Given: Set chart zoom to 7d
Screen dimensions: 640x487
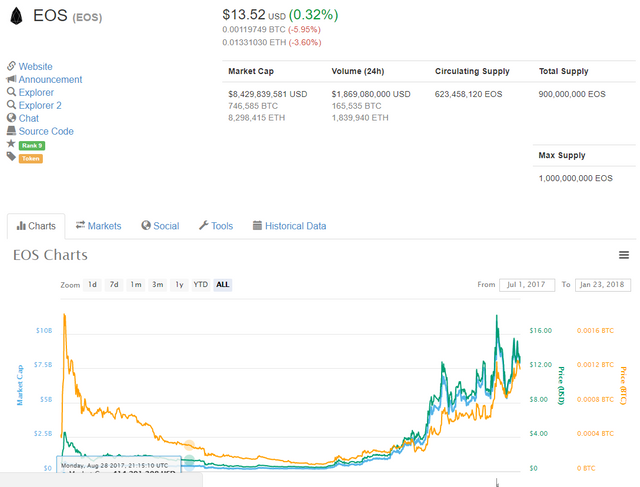Looking at the screenshot, I should 114,285.
